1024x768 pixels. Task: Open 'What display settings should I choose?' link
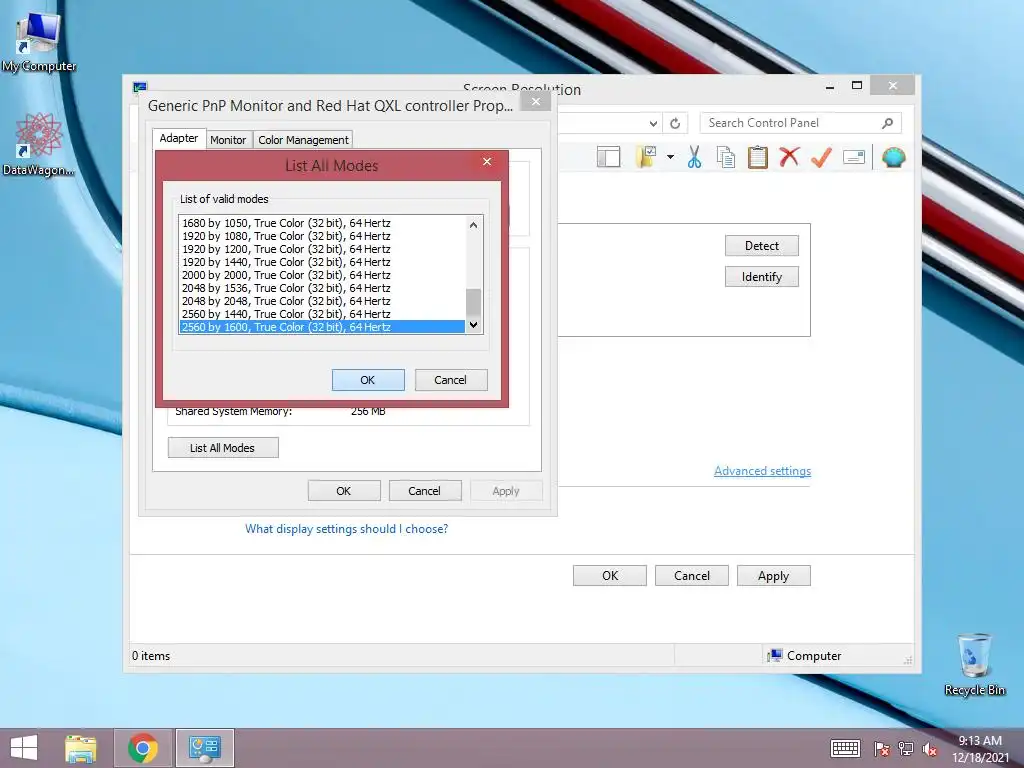(346, 529)
